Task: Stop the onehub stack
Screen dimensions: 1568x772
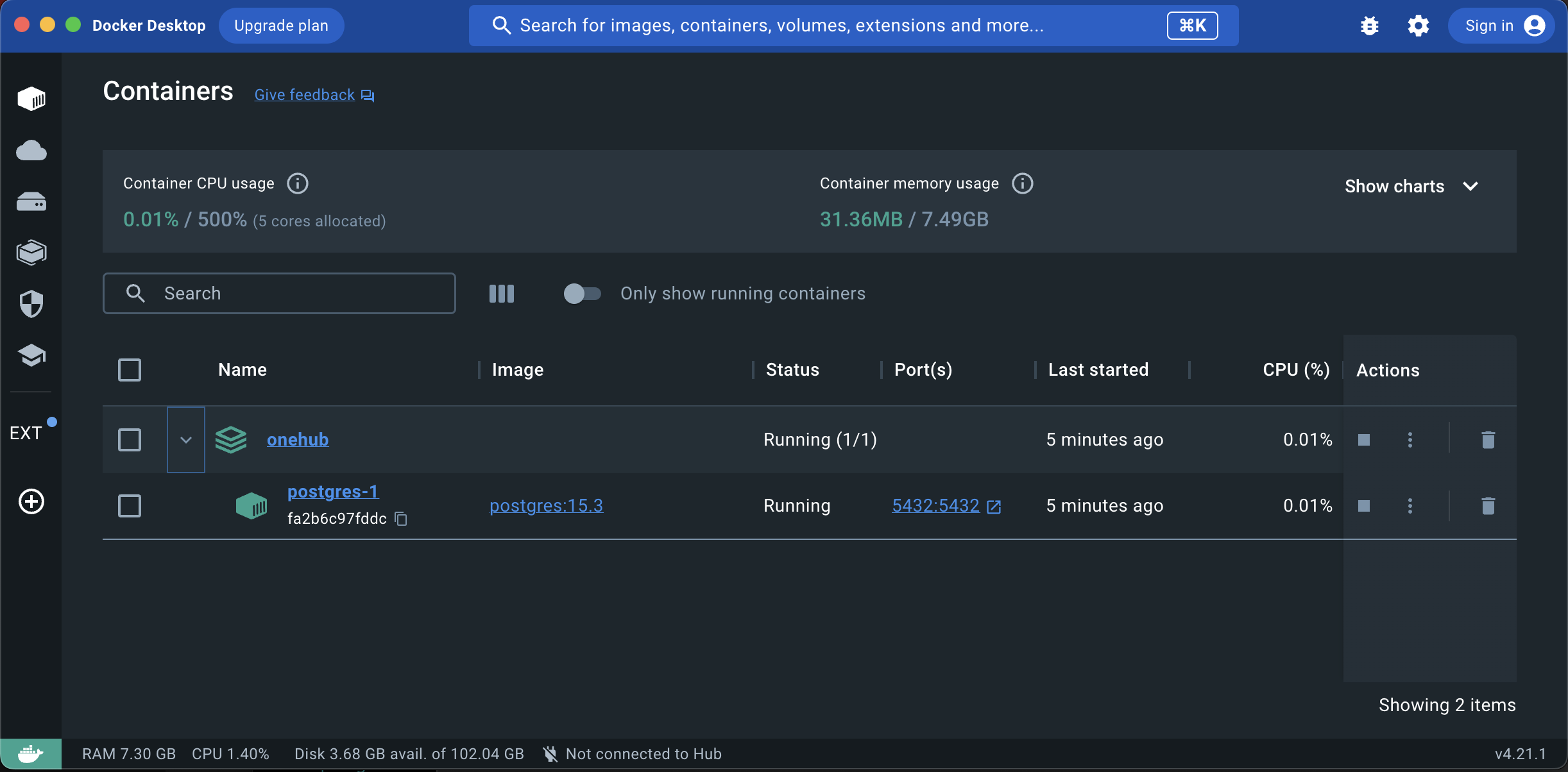Action: pos(1364,440)
